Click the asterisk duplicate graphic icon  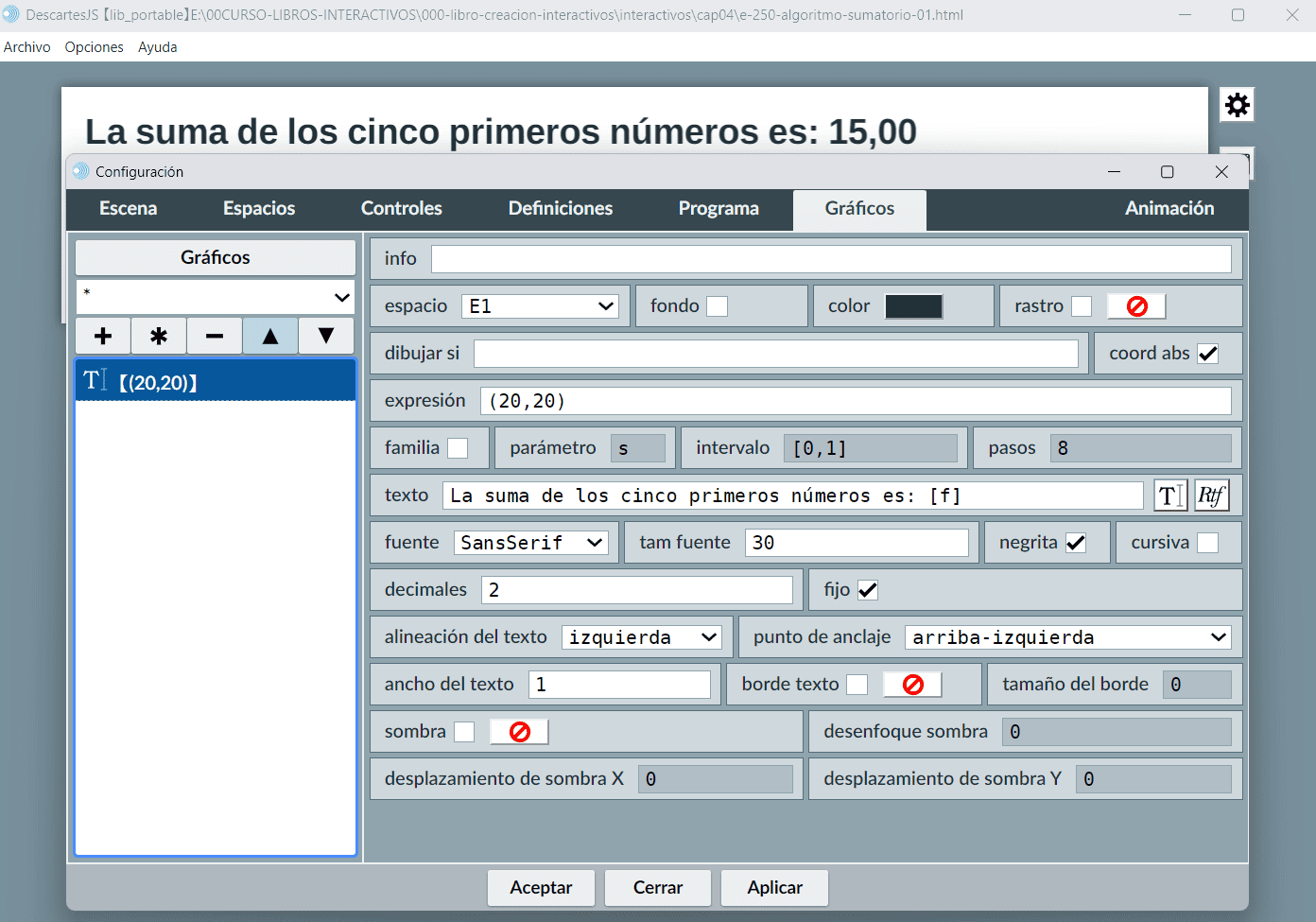click(159, 336)
